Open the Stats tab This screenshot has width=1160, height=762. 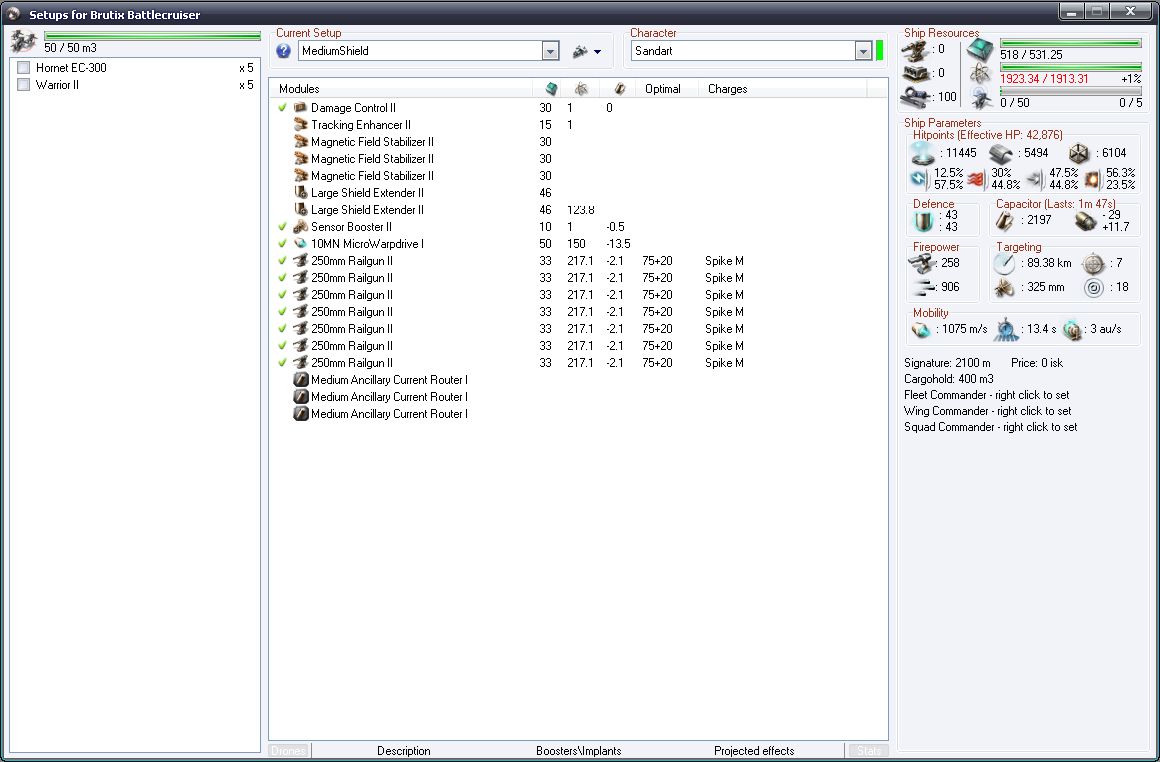869,751
